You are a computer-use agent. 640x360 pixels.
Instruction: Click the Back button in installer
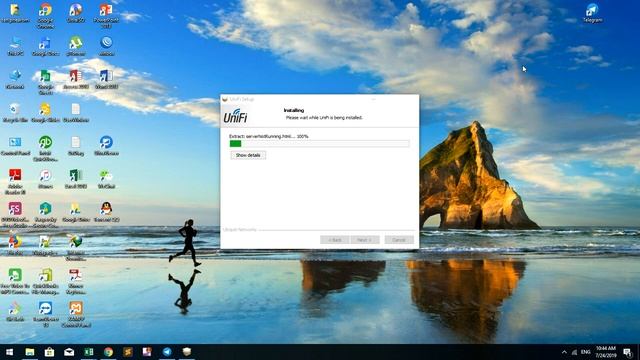335,240
